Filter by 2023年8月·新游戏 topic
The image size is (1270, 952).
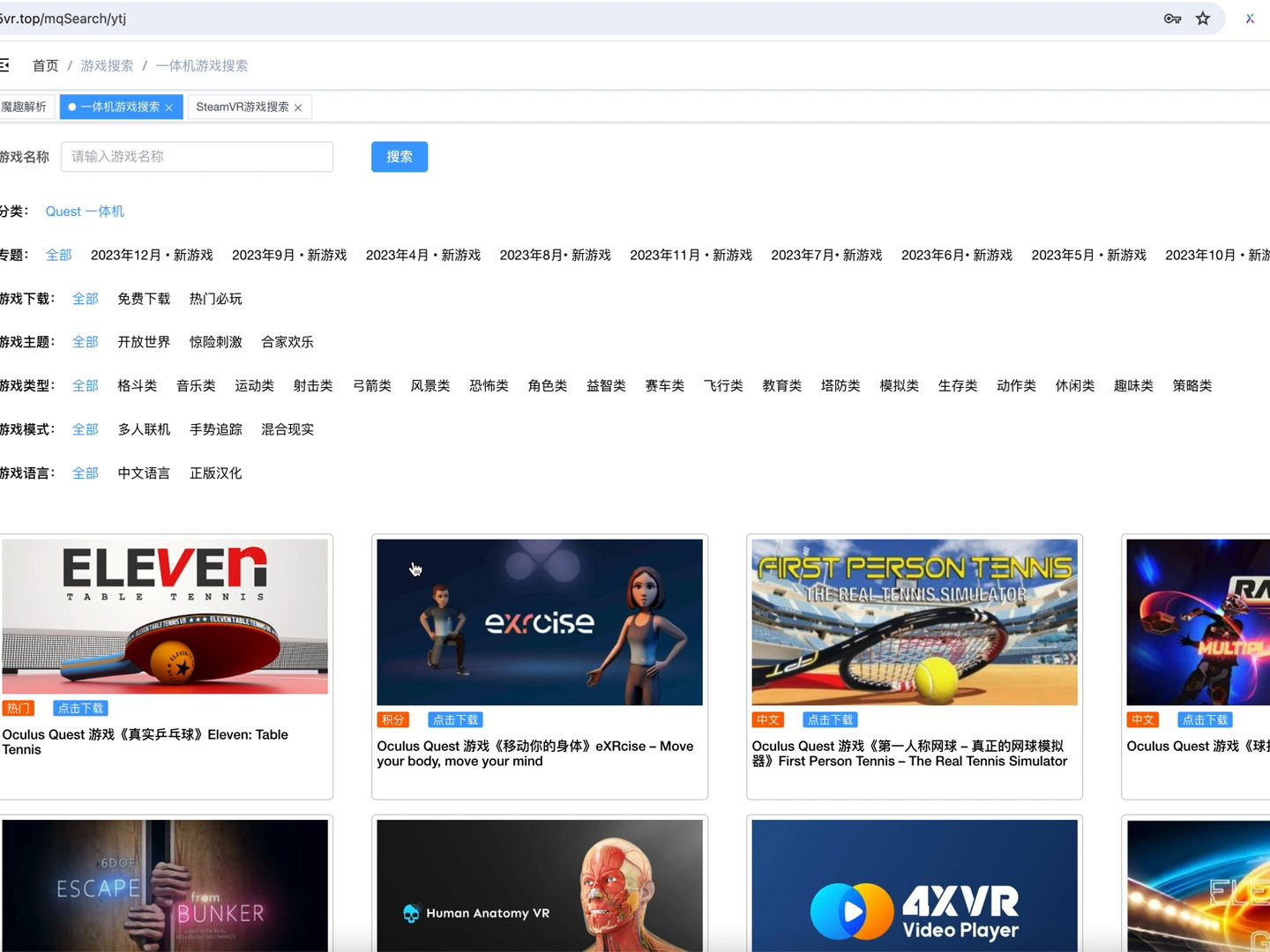556,255
